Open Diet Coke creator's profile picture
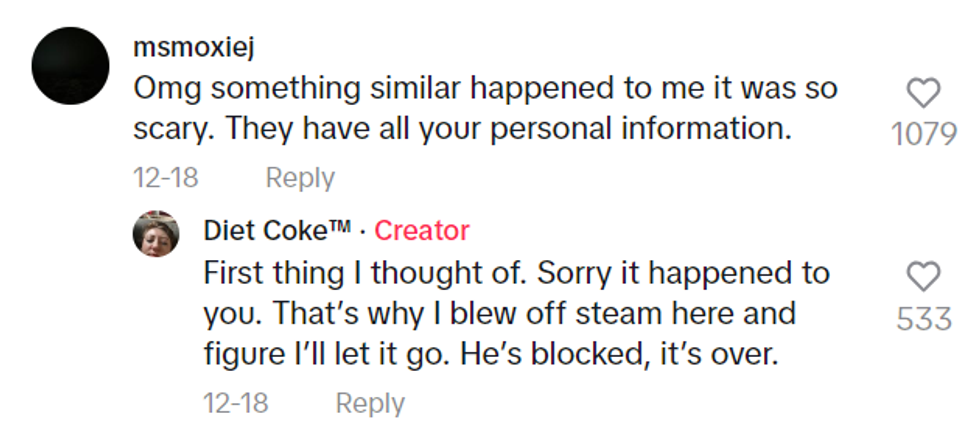The height and width of the screenshot is (434, 980). (x=156, y=234)
